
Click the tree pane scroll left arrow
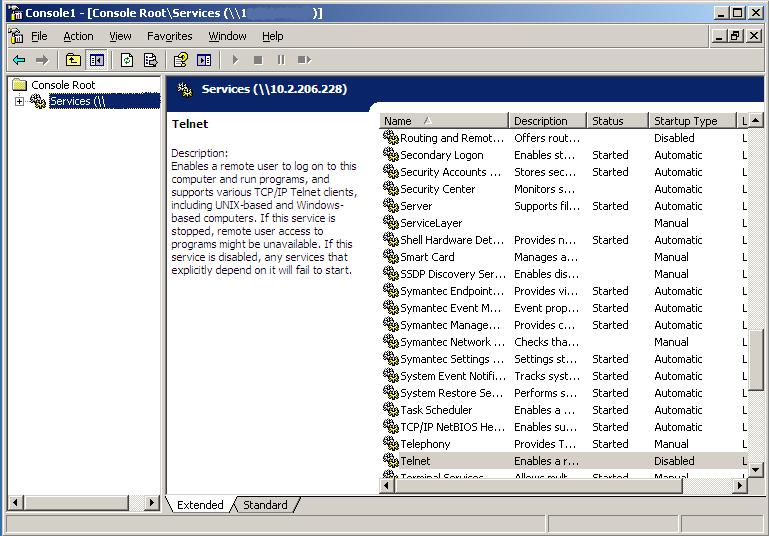[15, 502]
